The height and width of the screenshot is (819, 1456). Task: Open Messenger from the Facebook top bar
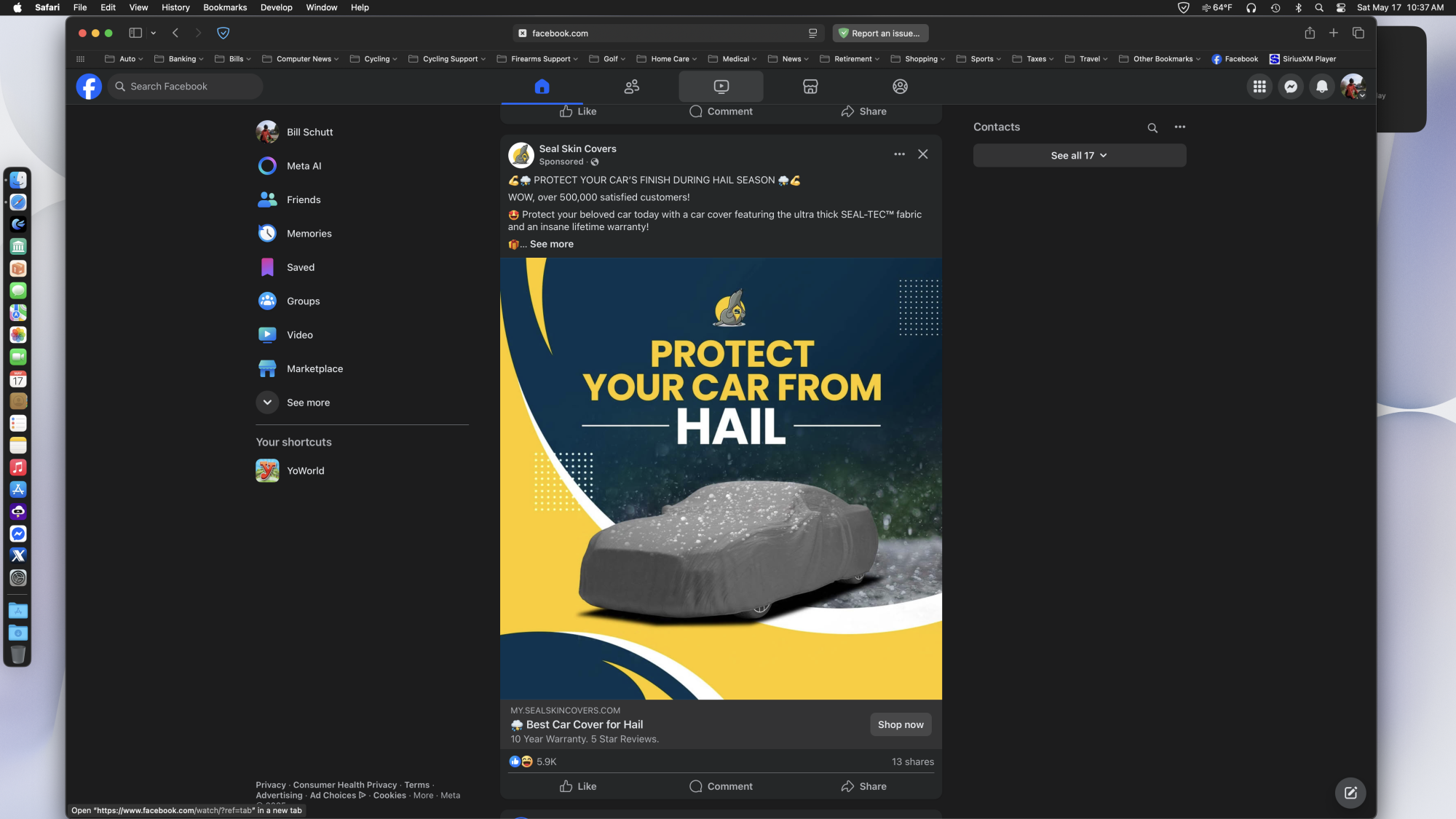(1290, 86)
